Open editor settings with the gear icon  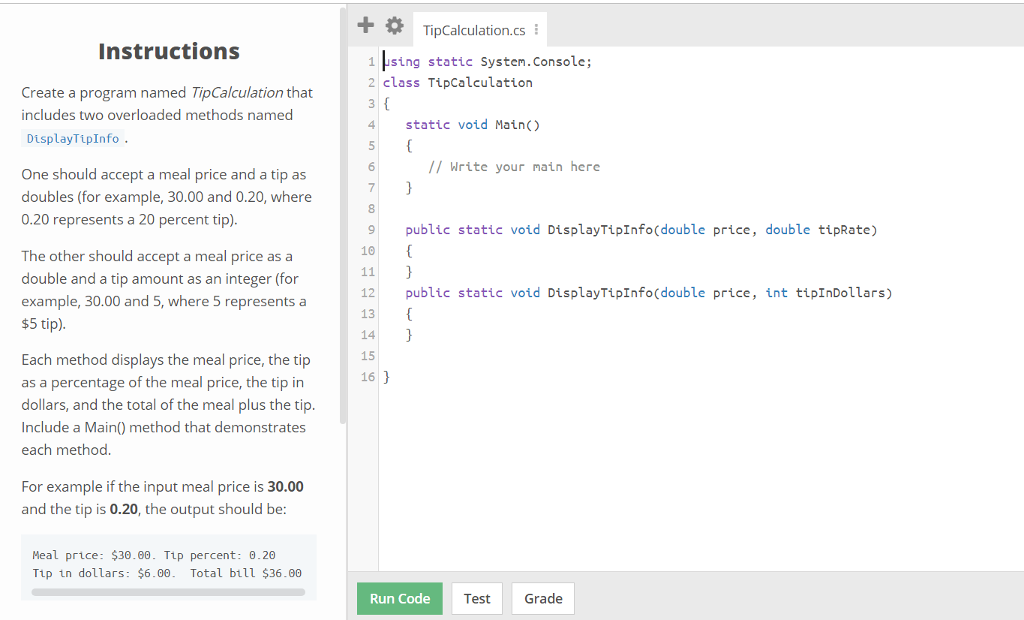pos(394,25)
